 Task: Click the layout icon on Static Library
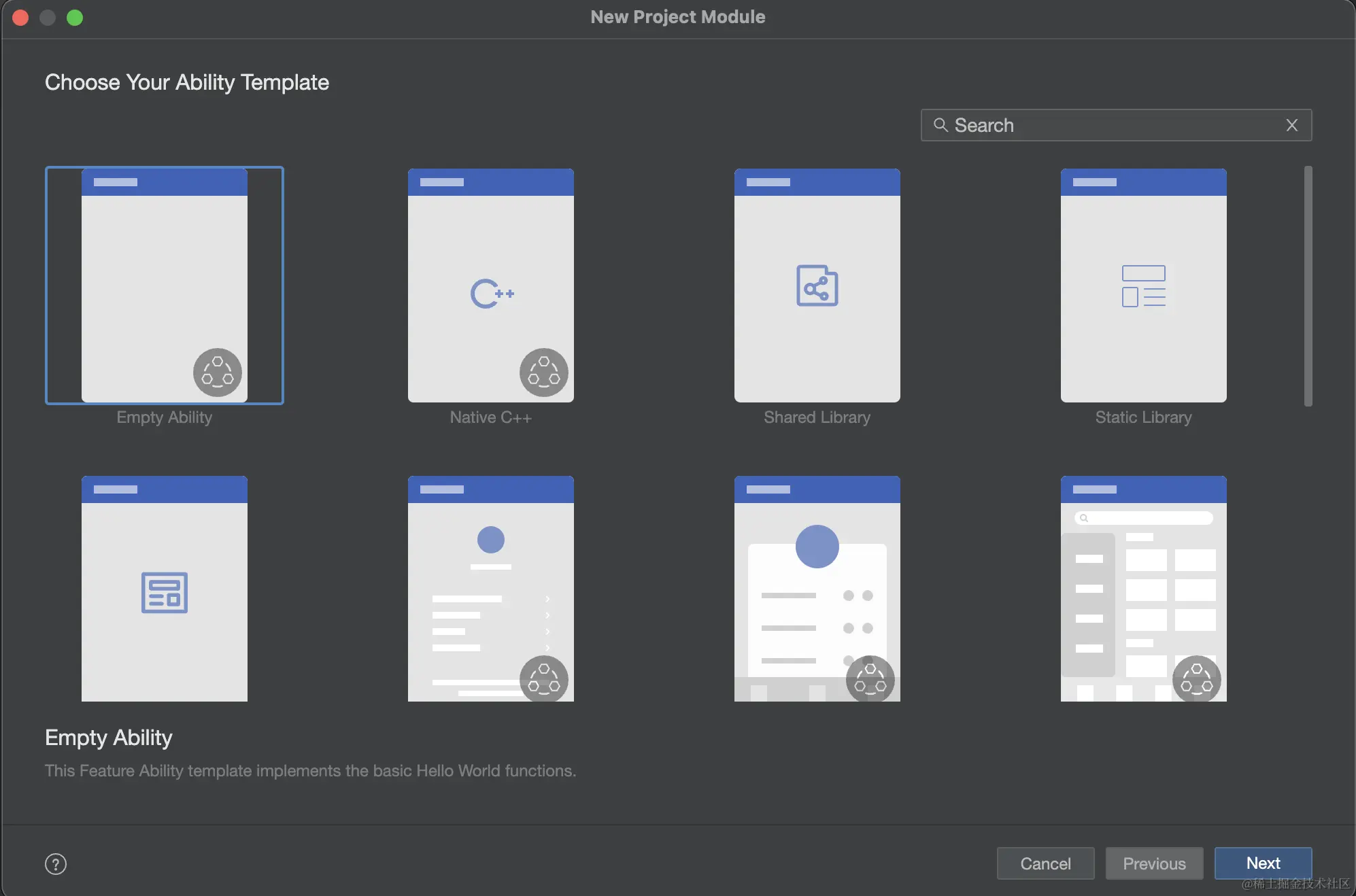pos(1143,286)
